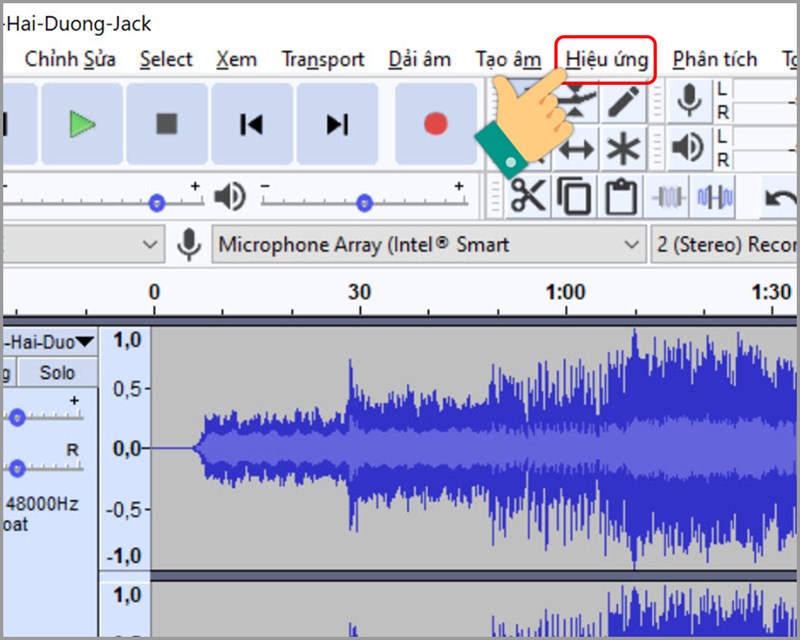800x640 pixels.
Task: Open the Microphone Array input device dropdown
Action: click(632, 244)
